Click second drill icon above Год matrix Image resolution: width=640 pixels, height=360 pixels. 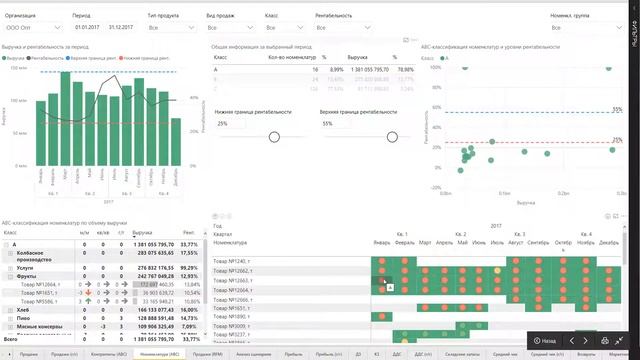222,216
